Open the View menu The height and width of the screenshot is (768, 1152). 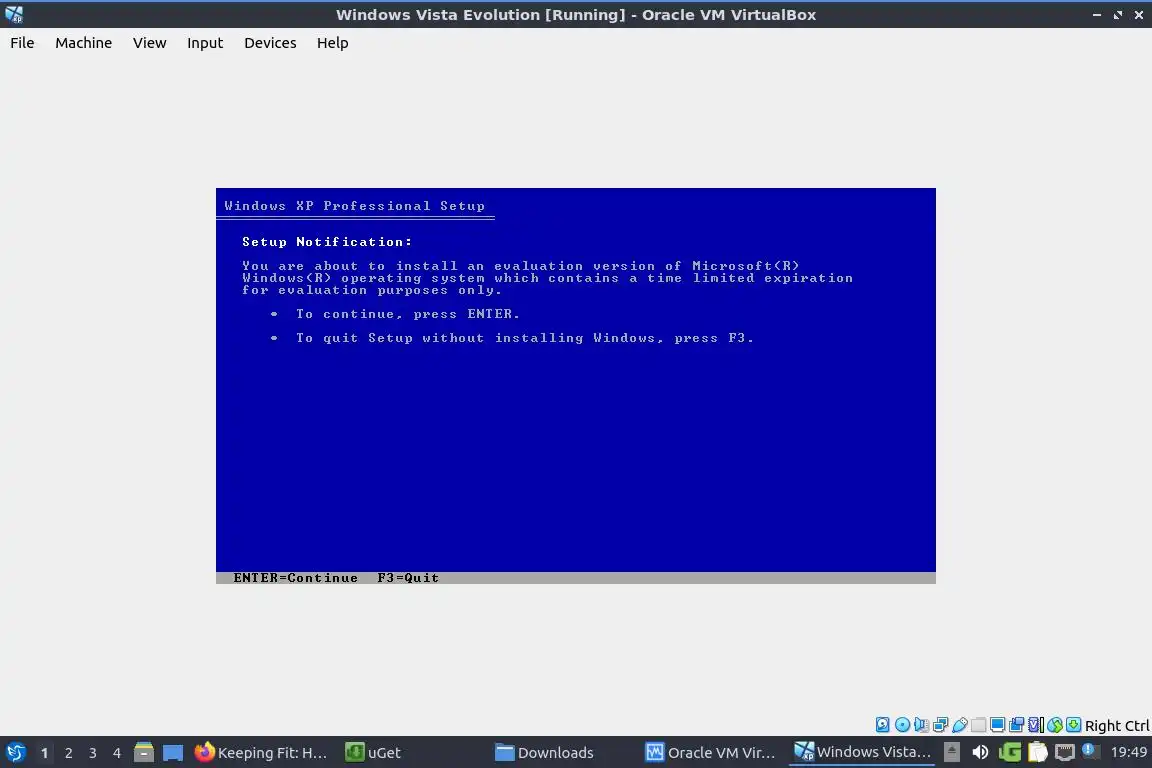pyautogui.click(x=149, y=43)
